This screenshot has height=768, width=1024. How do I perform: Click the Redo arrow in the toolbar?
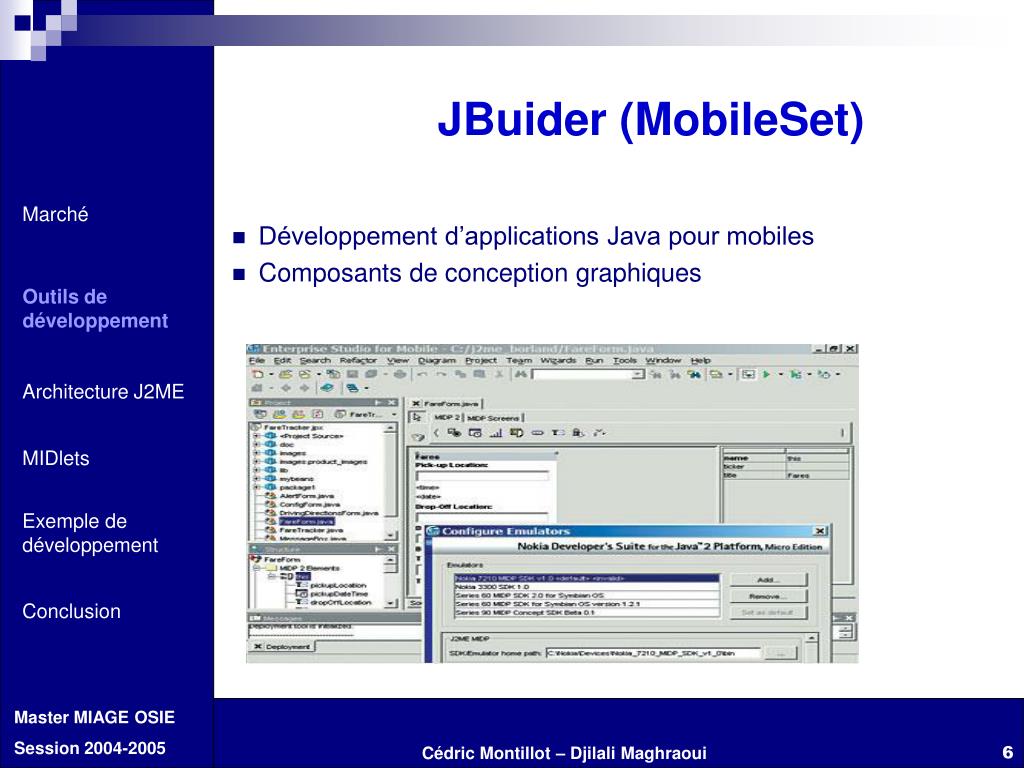pyautogui.click(x=441, y=374)
